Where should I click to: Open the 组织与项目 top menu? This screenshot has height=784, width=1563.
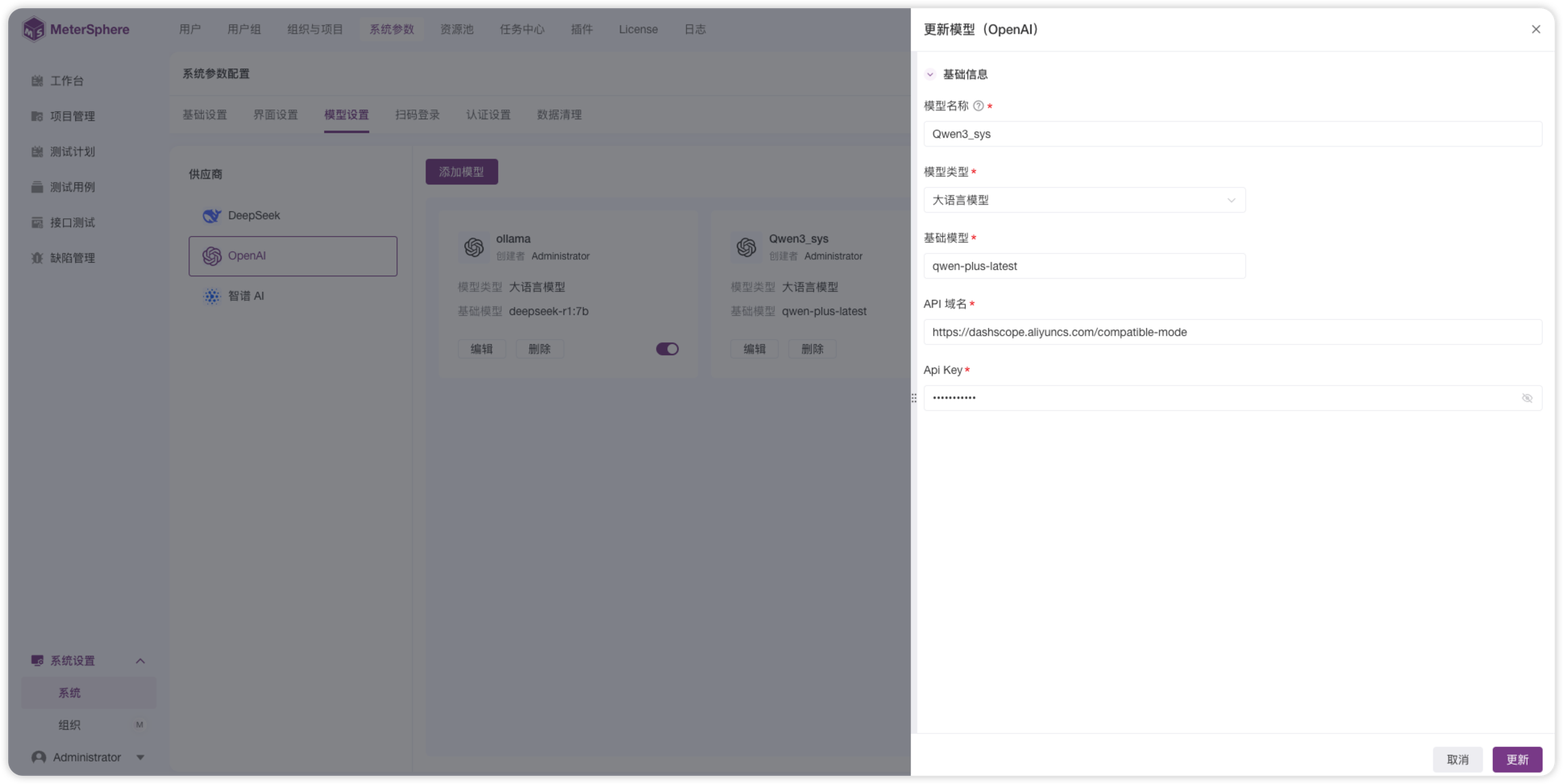[x=315, y=29]
